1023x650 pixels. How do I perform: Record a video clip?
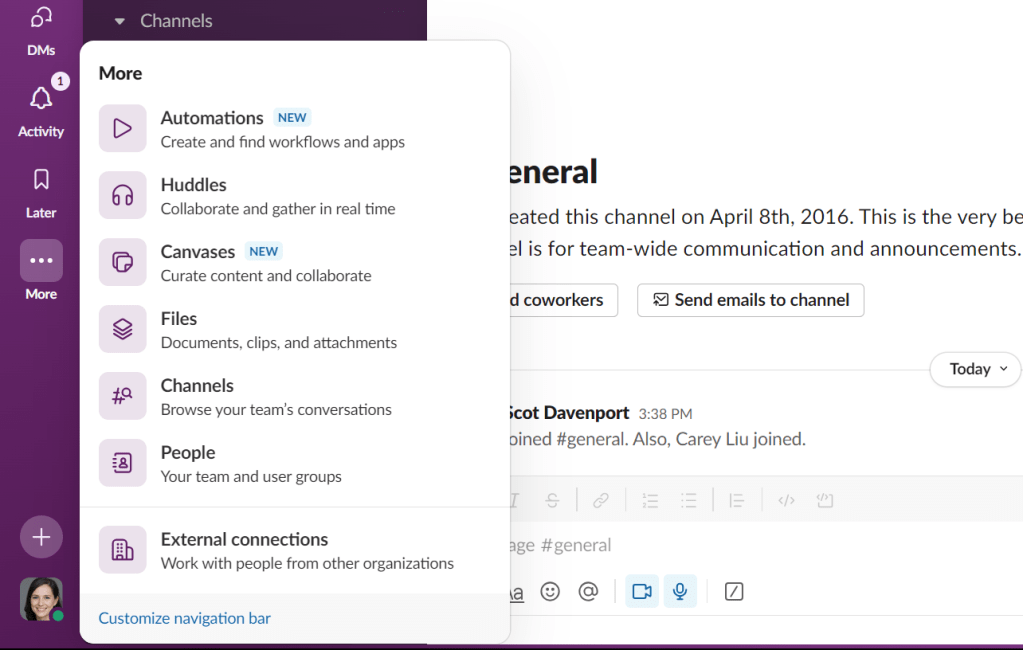click(x=642, y=591)
